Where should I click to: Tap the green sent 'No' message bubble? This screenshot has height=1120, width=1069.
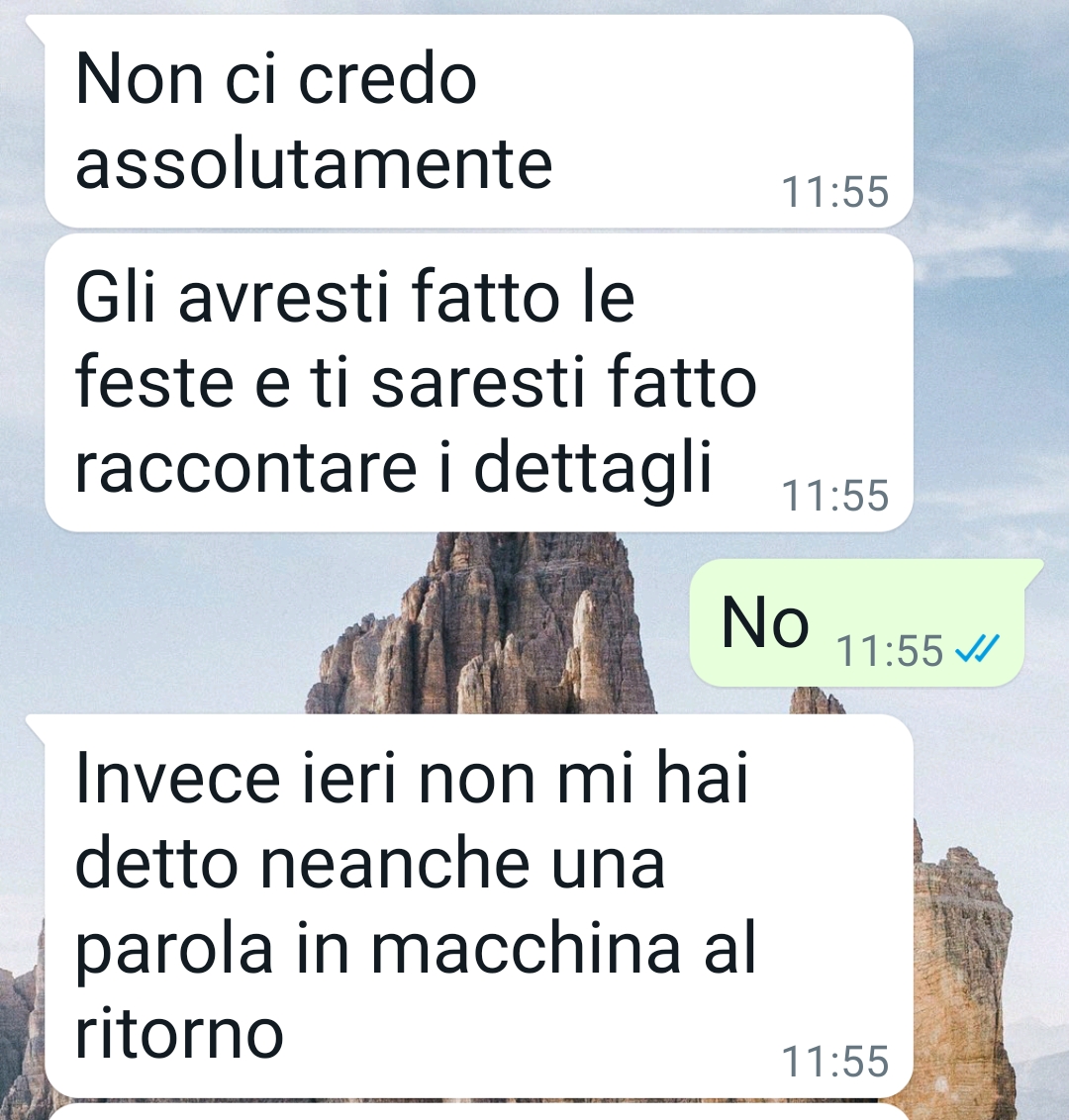click(857, 623)
